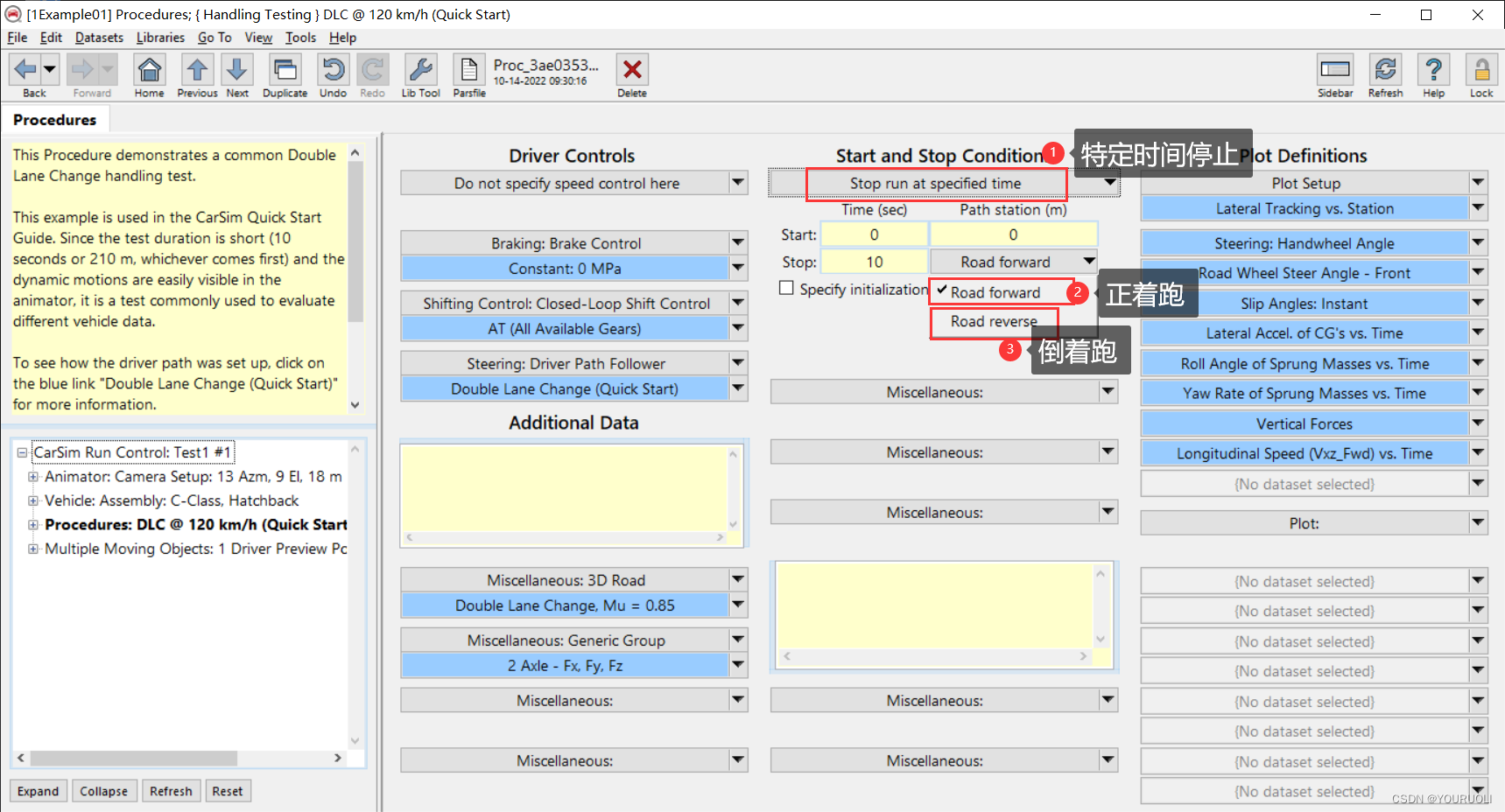Open the Plot: dropdown arrow
The height and width of the screenshot is (812, 1505).
pyautogui.click(x=1478, y=523)
